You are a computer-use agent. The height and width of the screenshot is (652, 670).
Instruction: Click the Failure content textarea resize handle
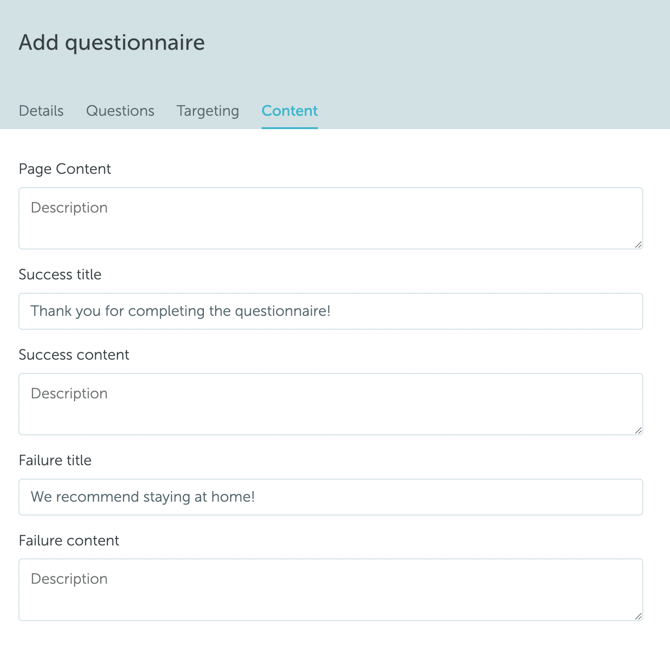point(637,615)
